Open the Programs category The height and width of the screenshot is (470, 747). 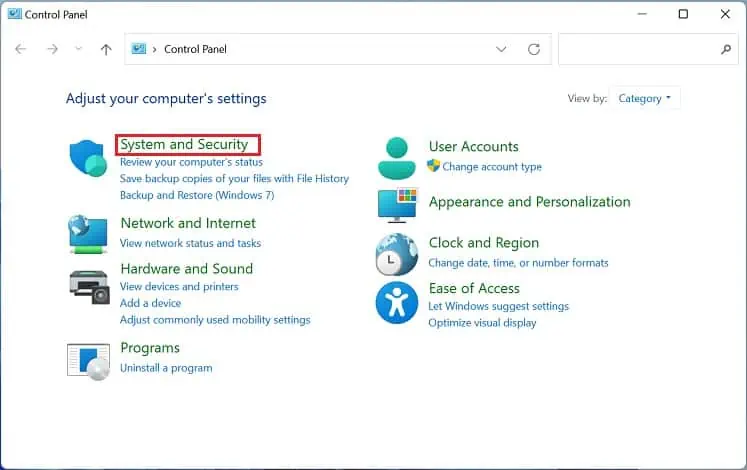150,348
